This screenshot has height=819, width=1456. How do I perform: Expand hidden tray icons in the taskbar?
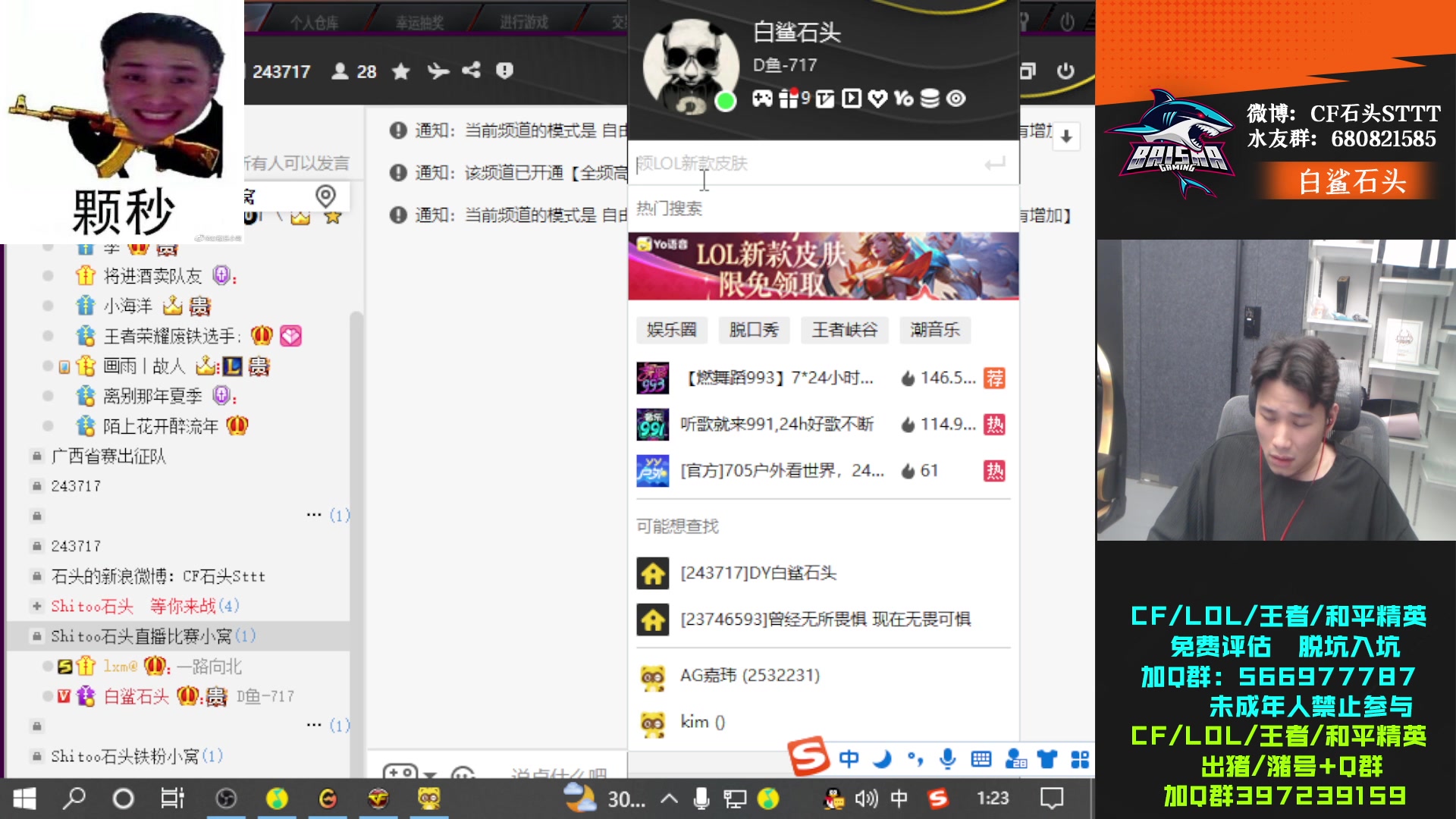667,799
